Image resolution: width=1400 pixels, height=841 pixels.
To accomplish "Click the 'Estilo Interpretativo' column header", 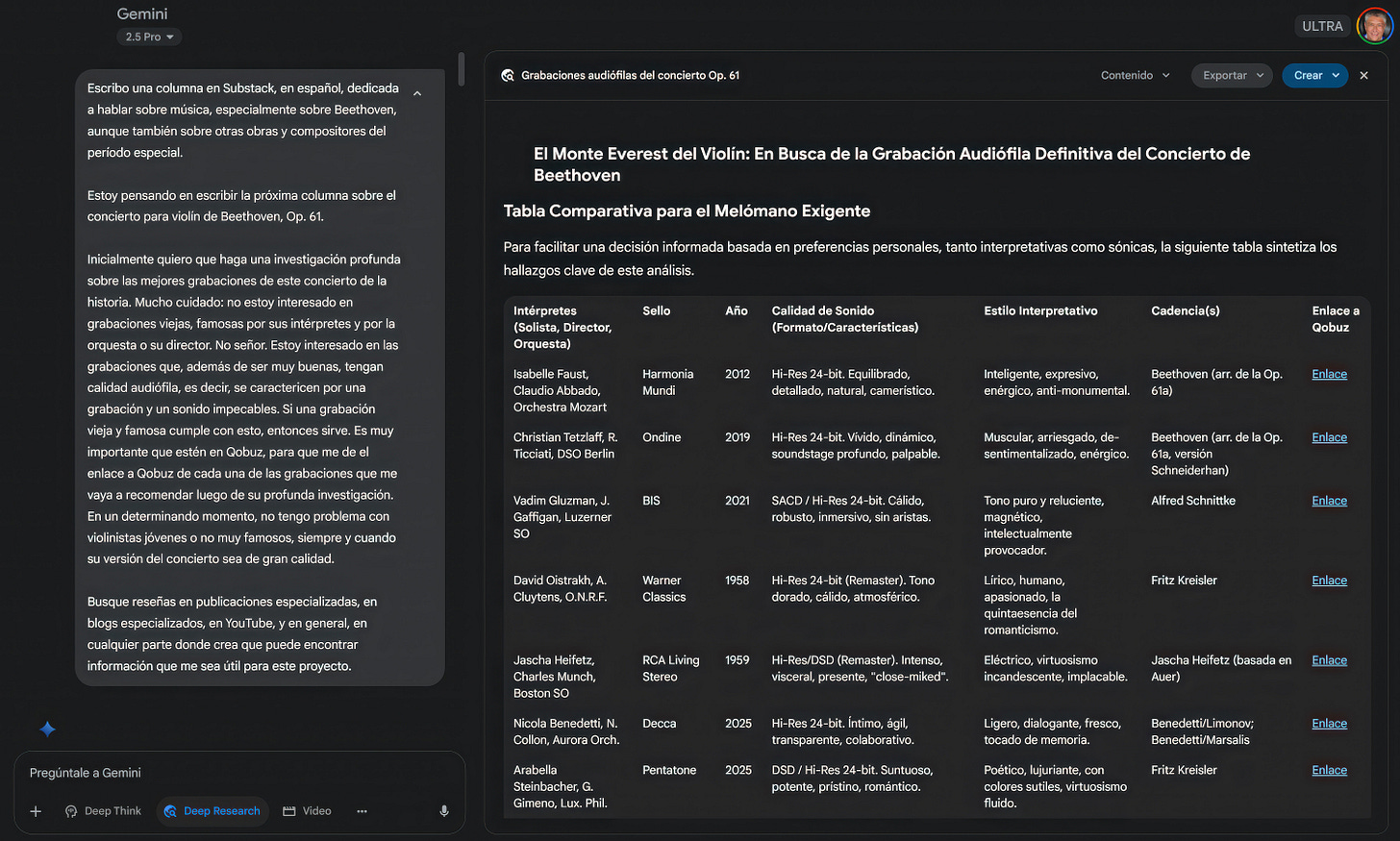I will (x=1040, y=310).
